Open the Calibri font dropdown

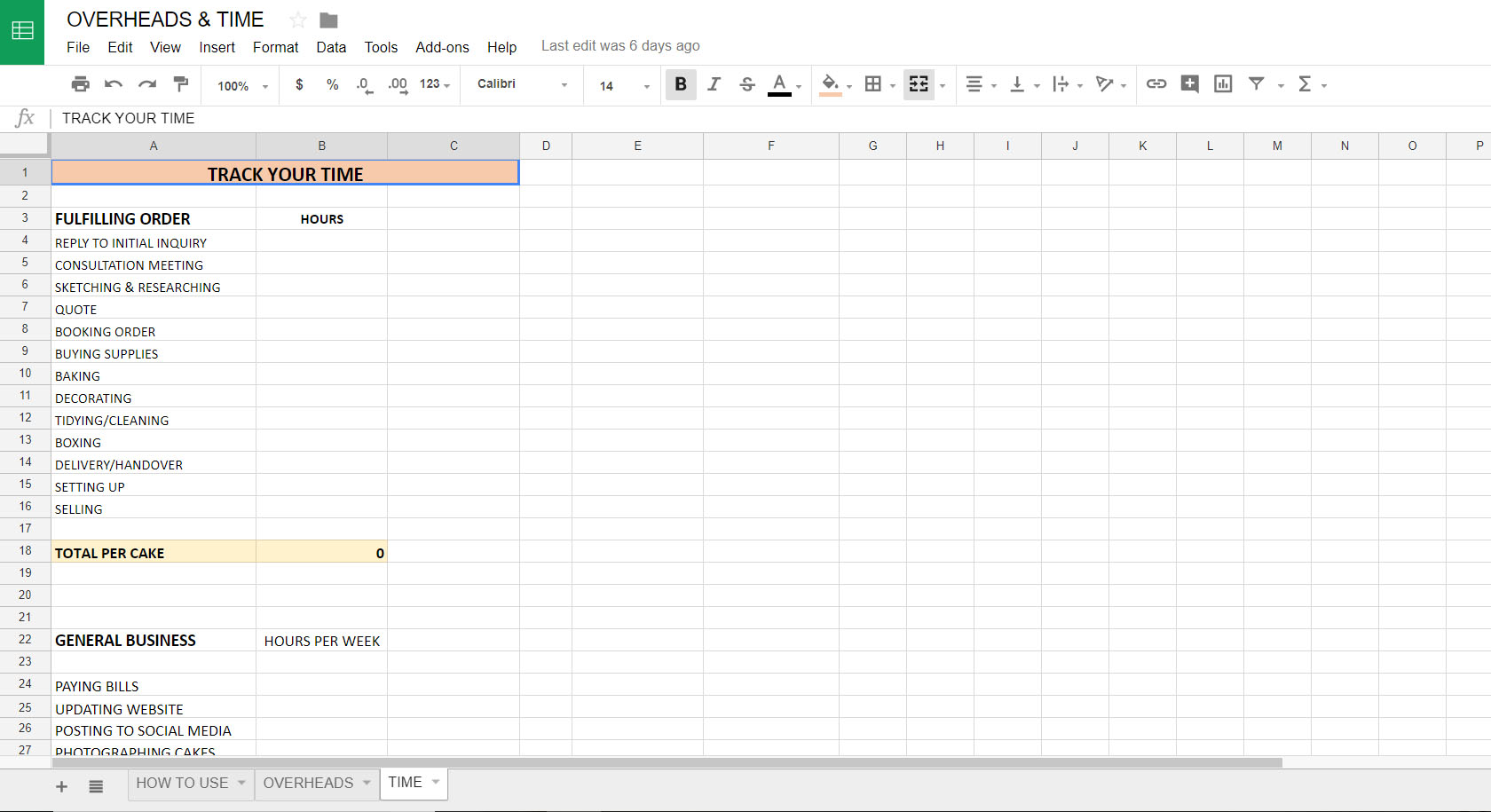coord(522,84)
